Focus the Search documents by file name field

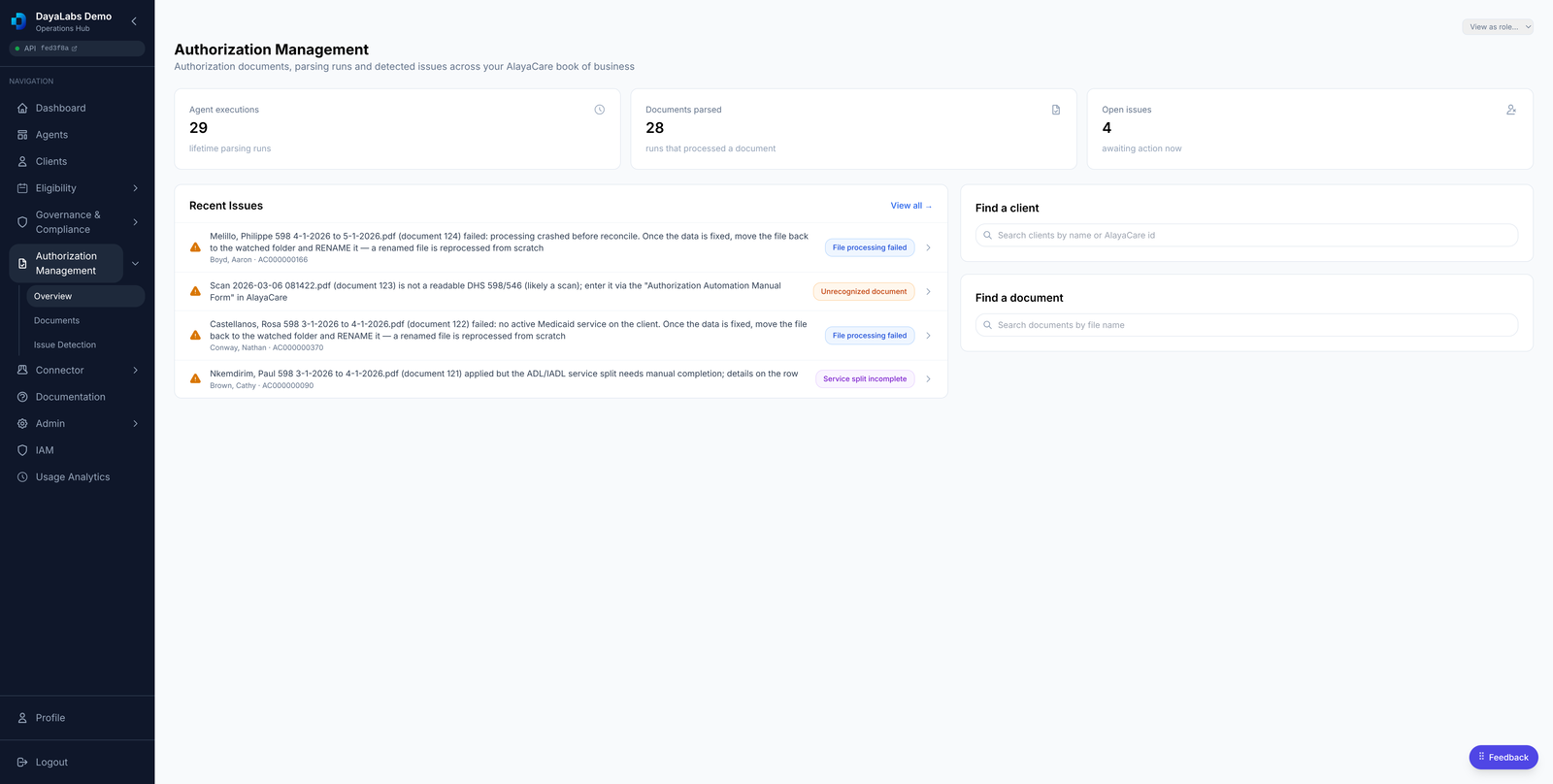[x=1246, y=325]
